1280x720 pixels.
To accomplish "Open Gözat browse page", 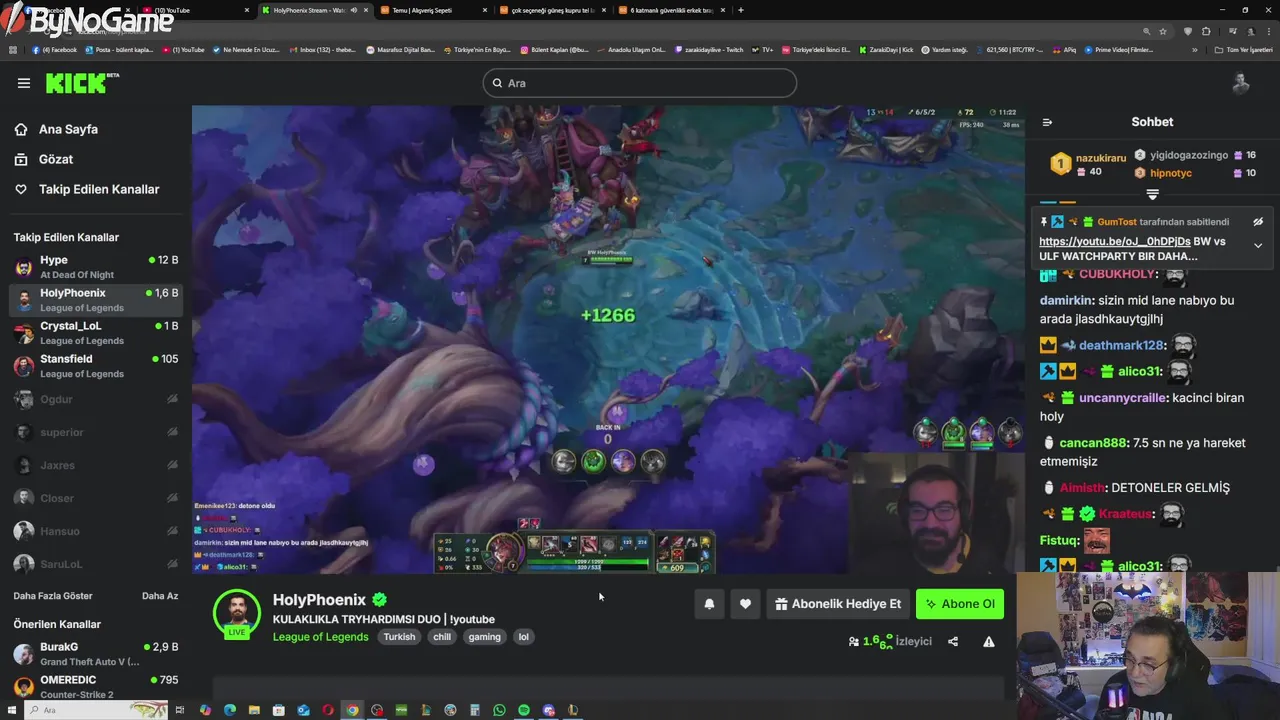I will pyautogui.click(x=56, y=159).
